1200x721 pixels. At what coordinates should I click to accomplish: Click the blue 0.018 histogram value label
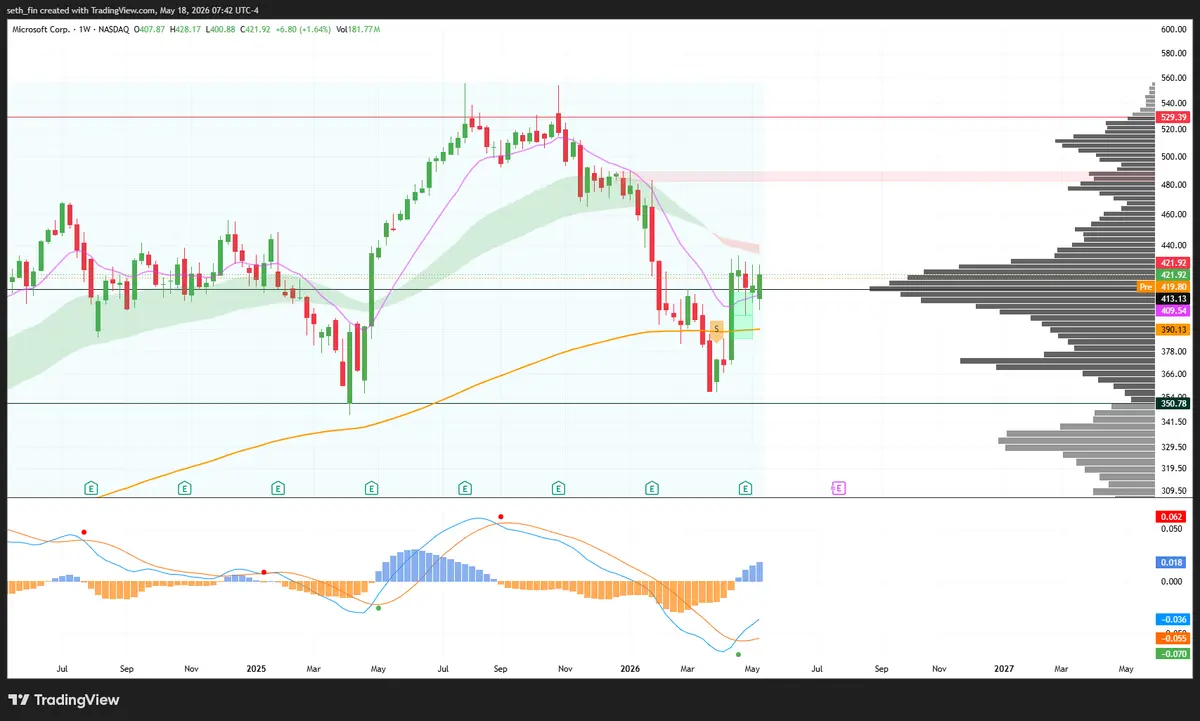[1171, 563]
